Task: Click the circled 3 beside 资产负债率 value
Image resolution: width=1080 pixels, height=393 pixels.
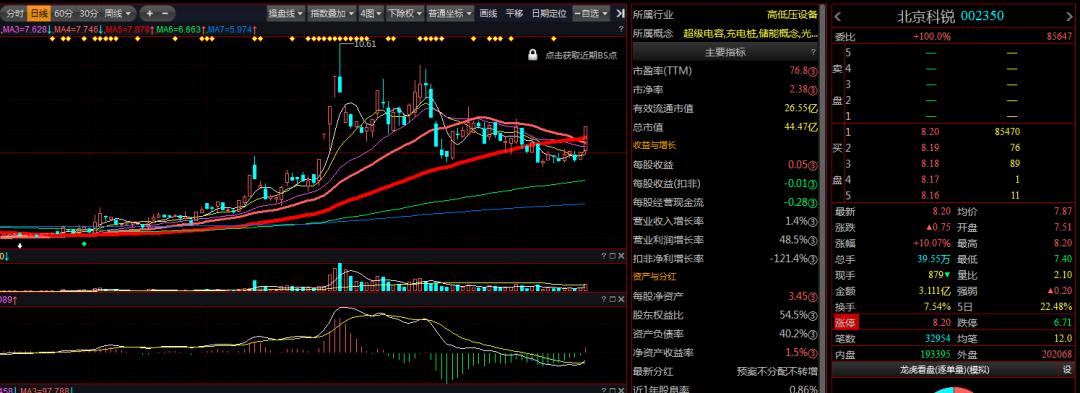Action: tap(813, 334)
